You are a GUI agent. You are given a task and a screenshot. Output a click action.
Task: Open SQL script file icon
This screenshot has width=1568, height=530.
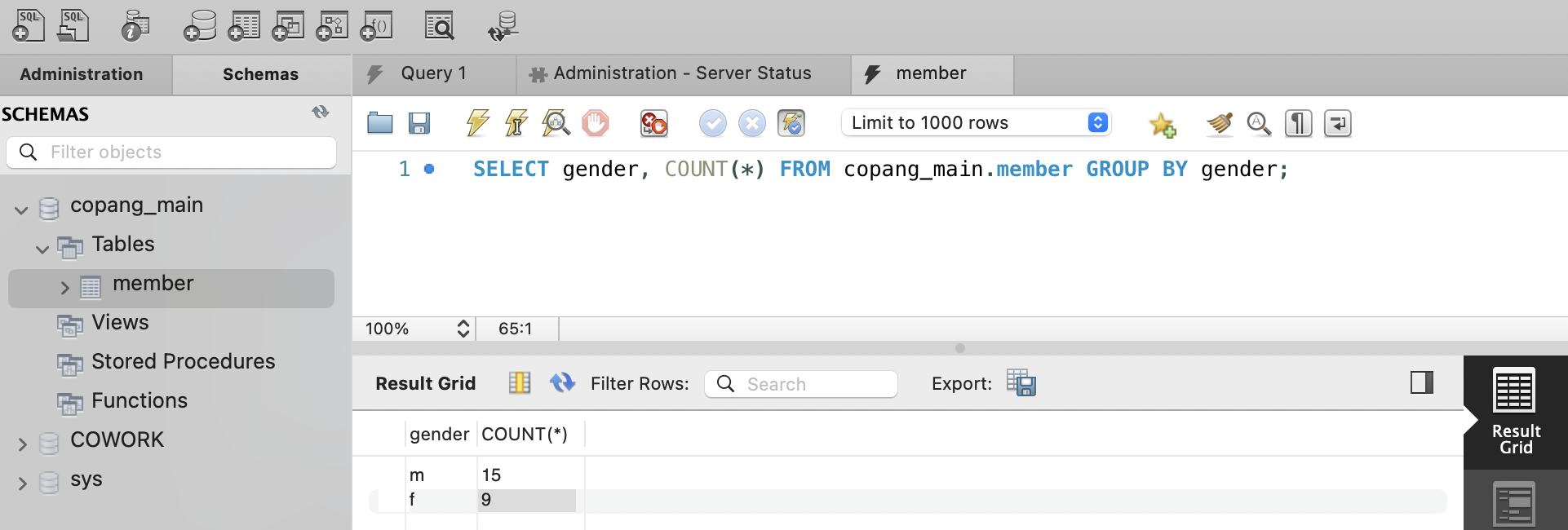[x=73, y=25]
